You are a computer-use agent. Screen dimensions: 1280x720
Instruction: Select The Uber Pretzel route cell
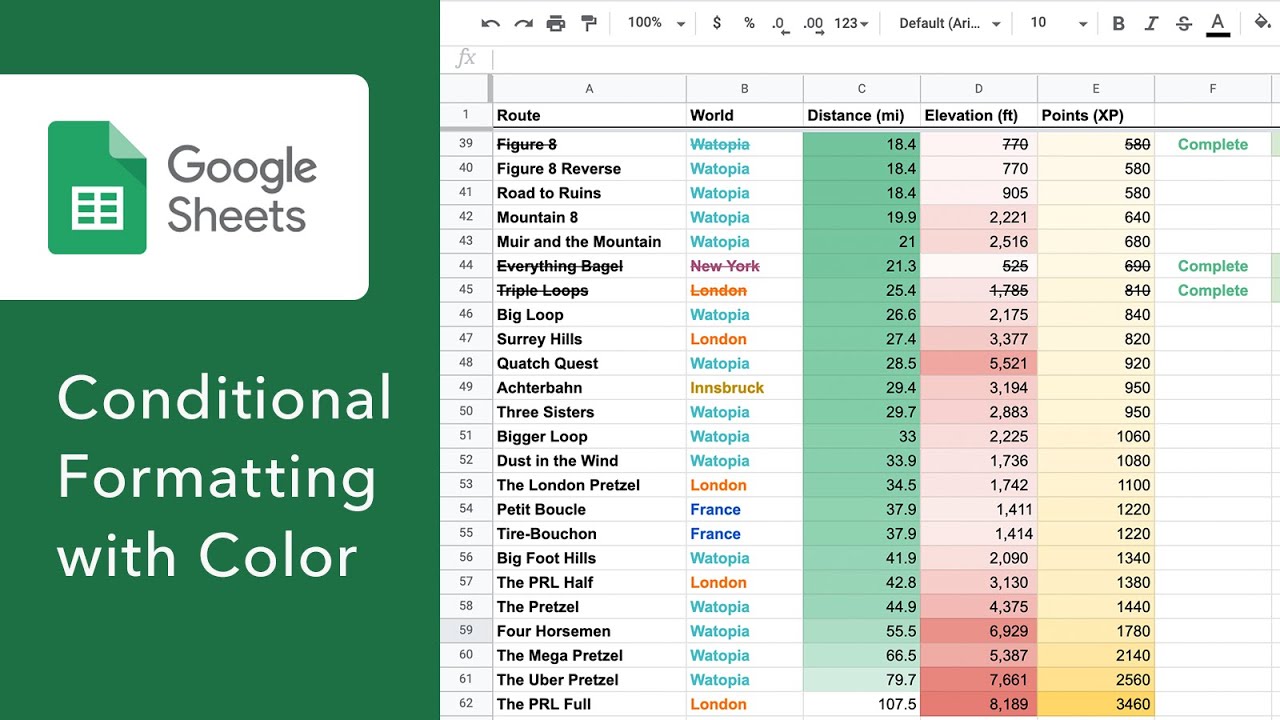click(x=589, y=680)
